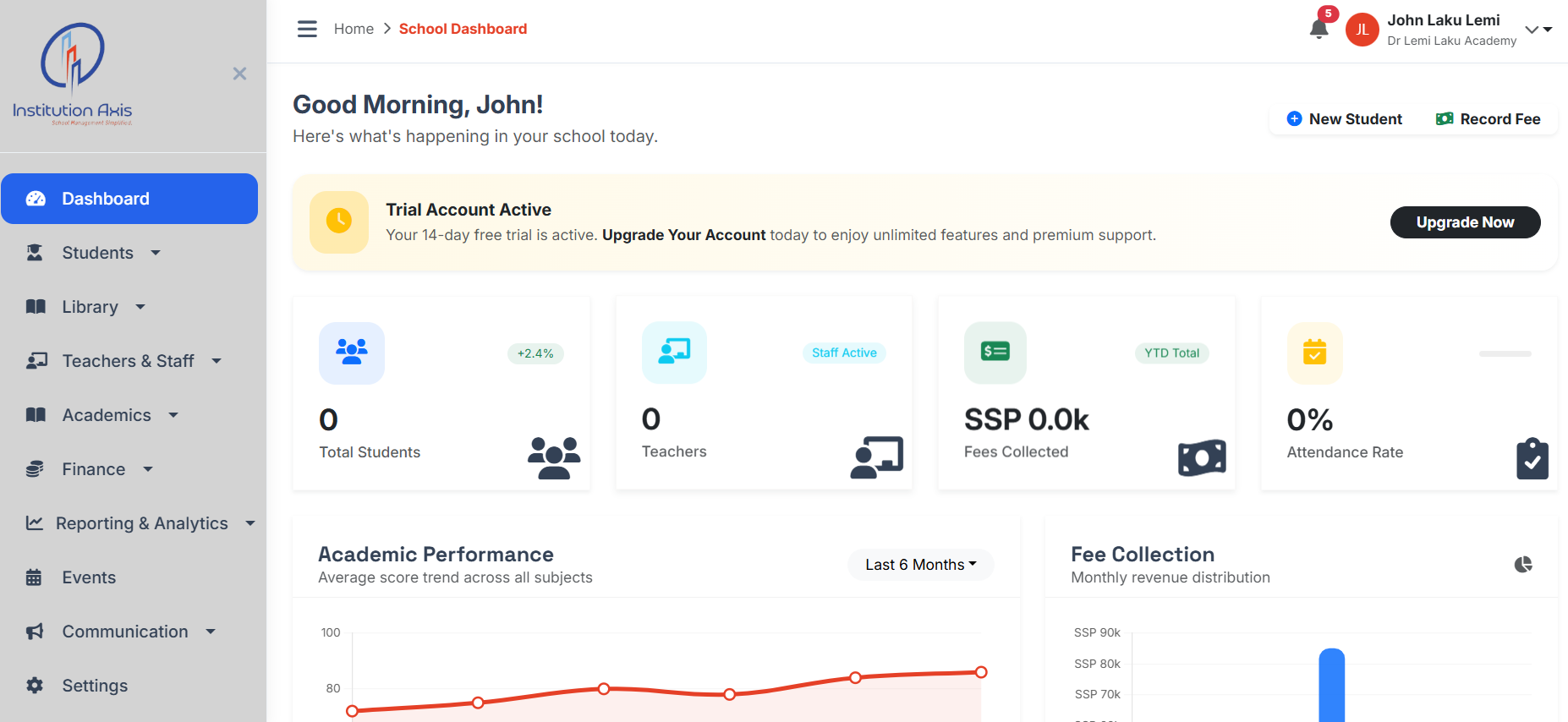Image resolution: width=1568 pixels, height=722 pixels.
Task: Click the last data point on performance line
Action: 981,672
